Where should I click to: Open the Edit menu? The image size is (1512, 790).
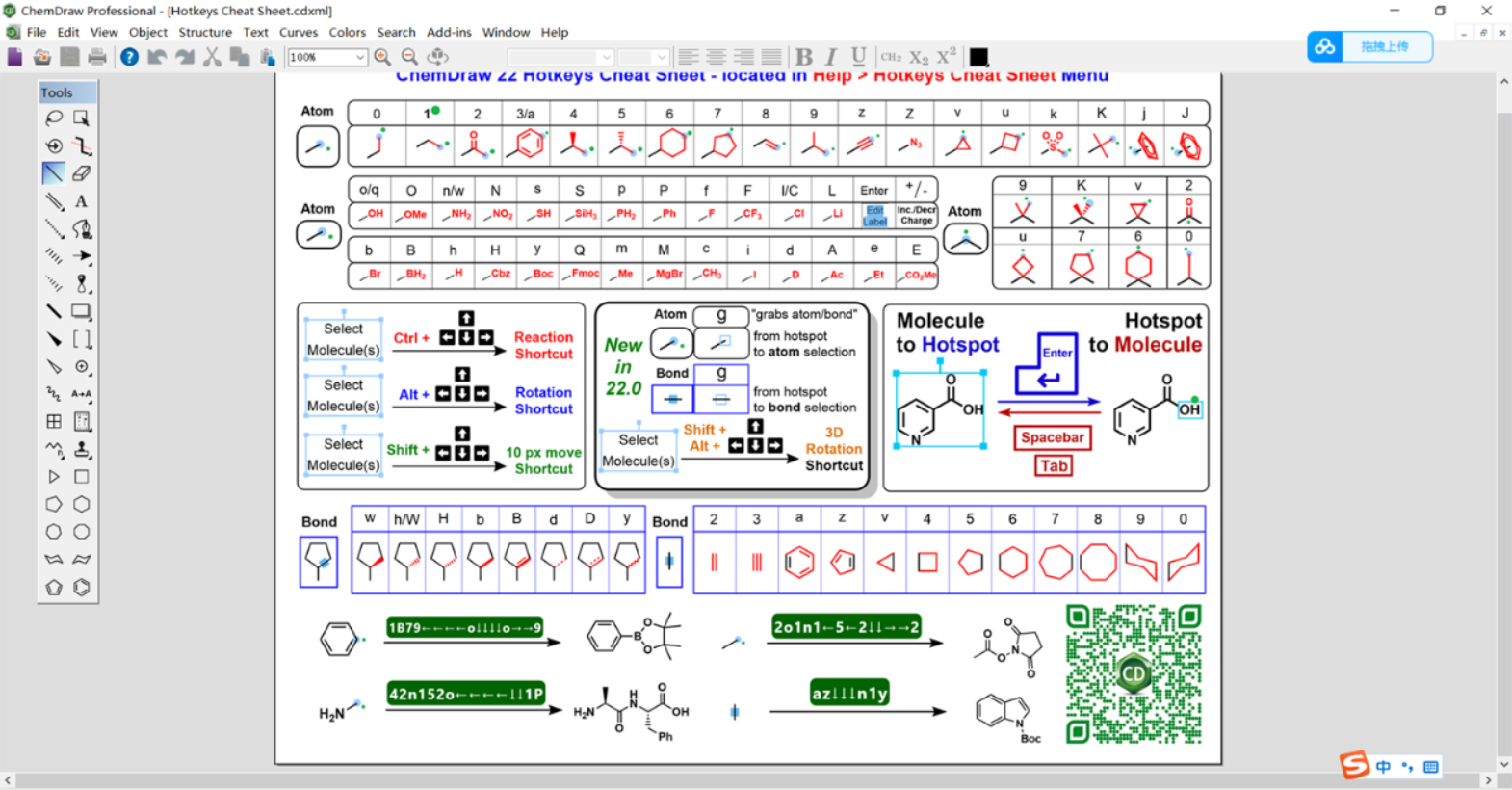coord(68,32)
